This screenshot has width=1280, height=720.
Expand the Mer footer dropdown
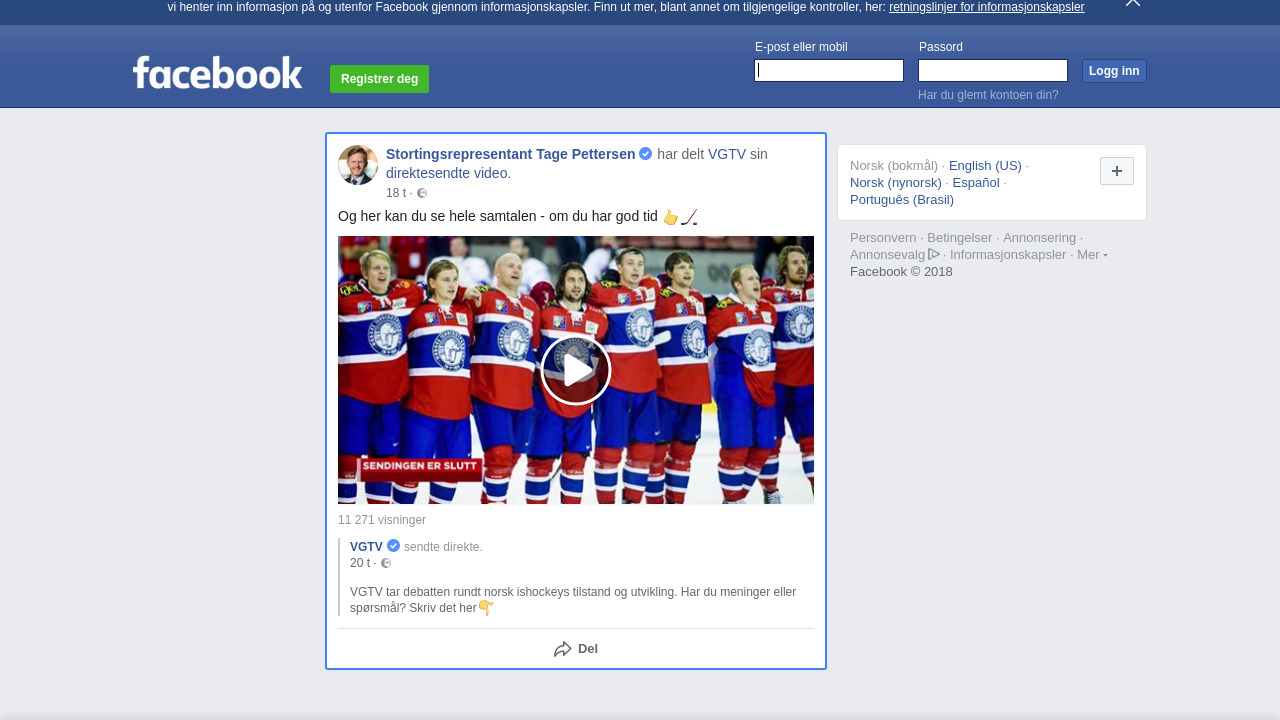(x=1092, y=255)
